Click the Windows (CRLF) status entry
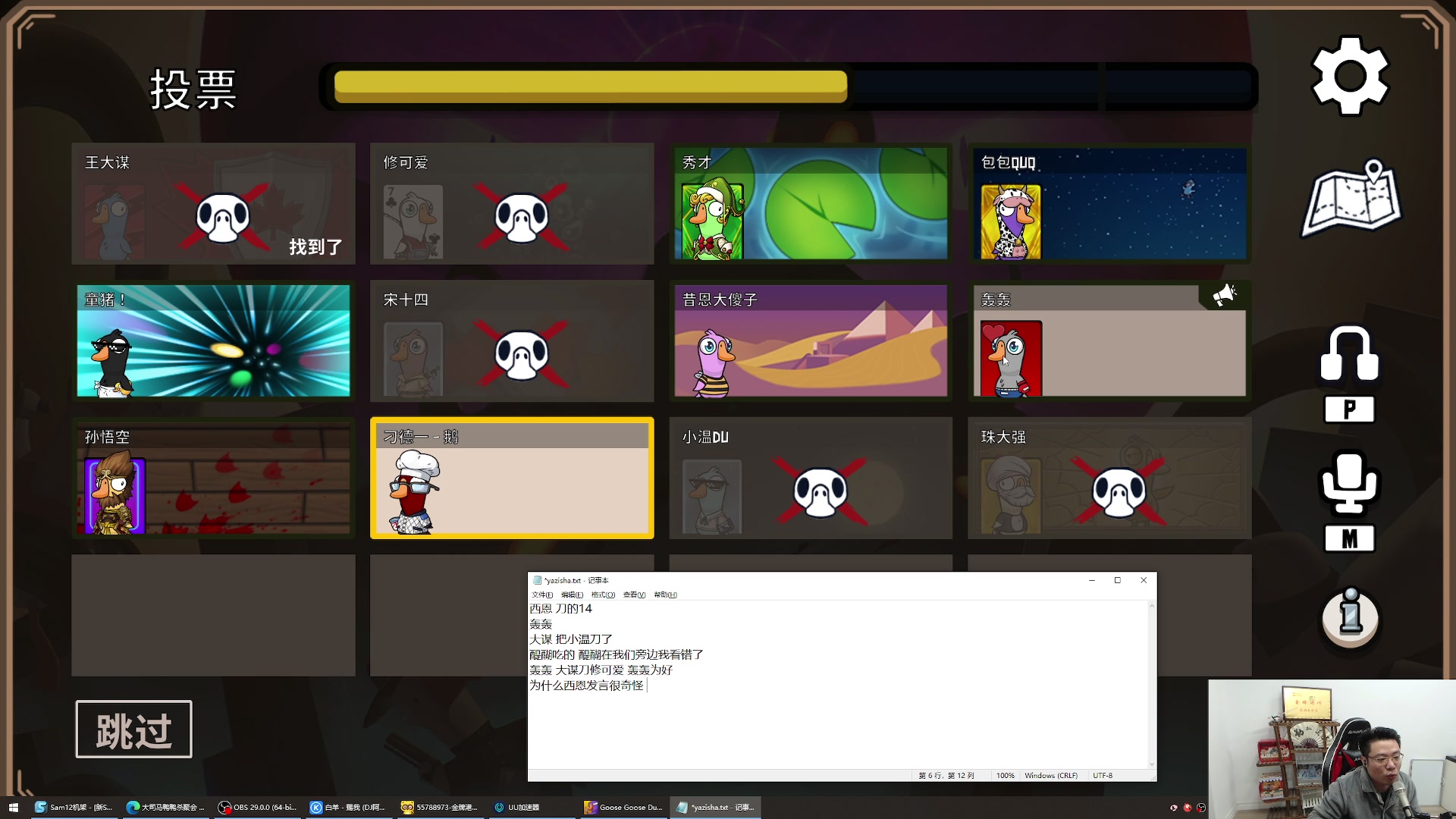Viewport: 1456px width, 819px height. pos(1051,776)
